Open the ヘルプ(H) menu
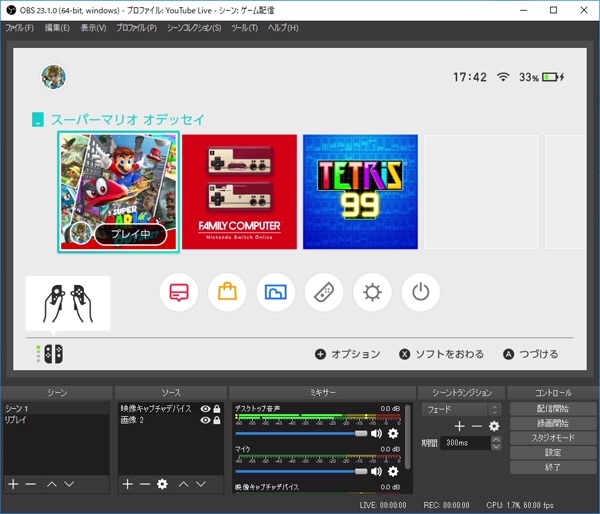 283,28
